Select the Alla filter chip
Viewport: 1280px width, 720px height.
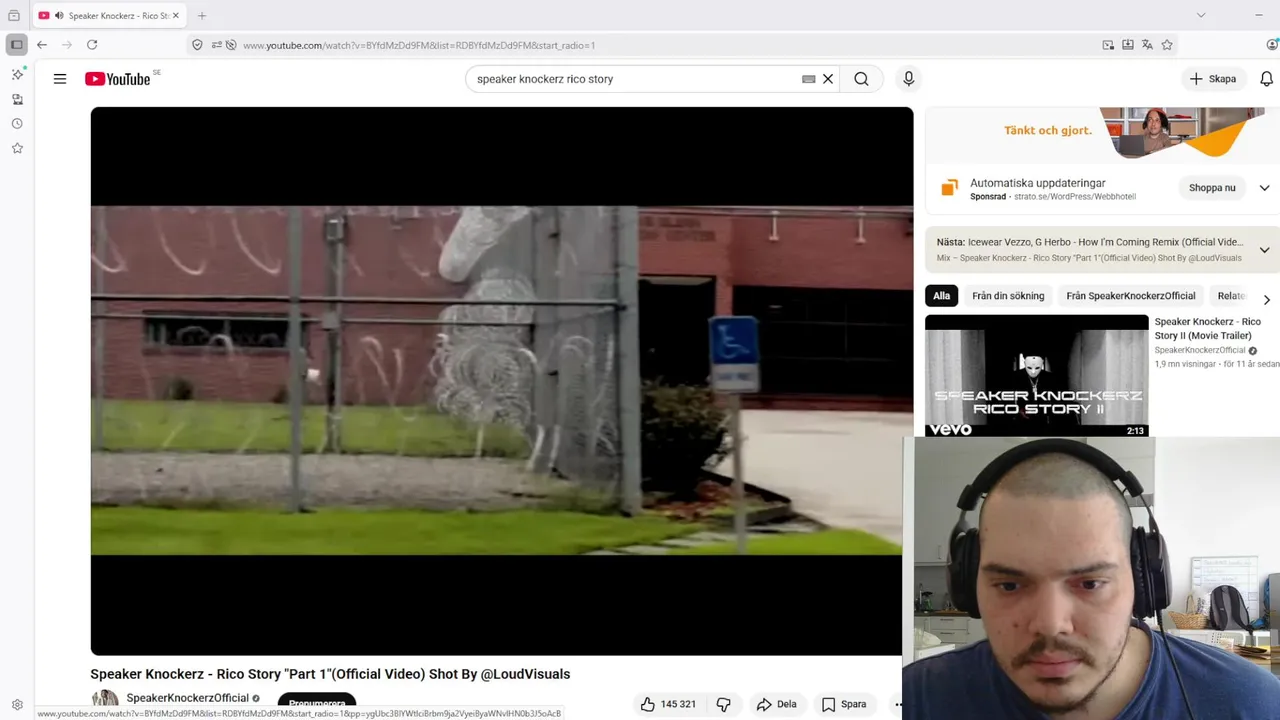click(x=941, y=296)
